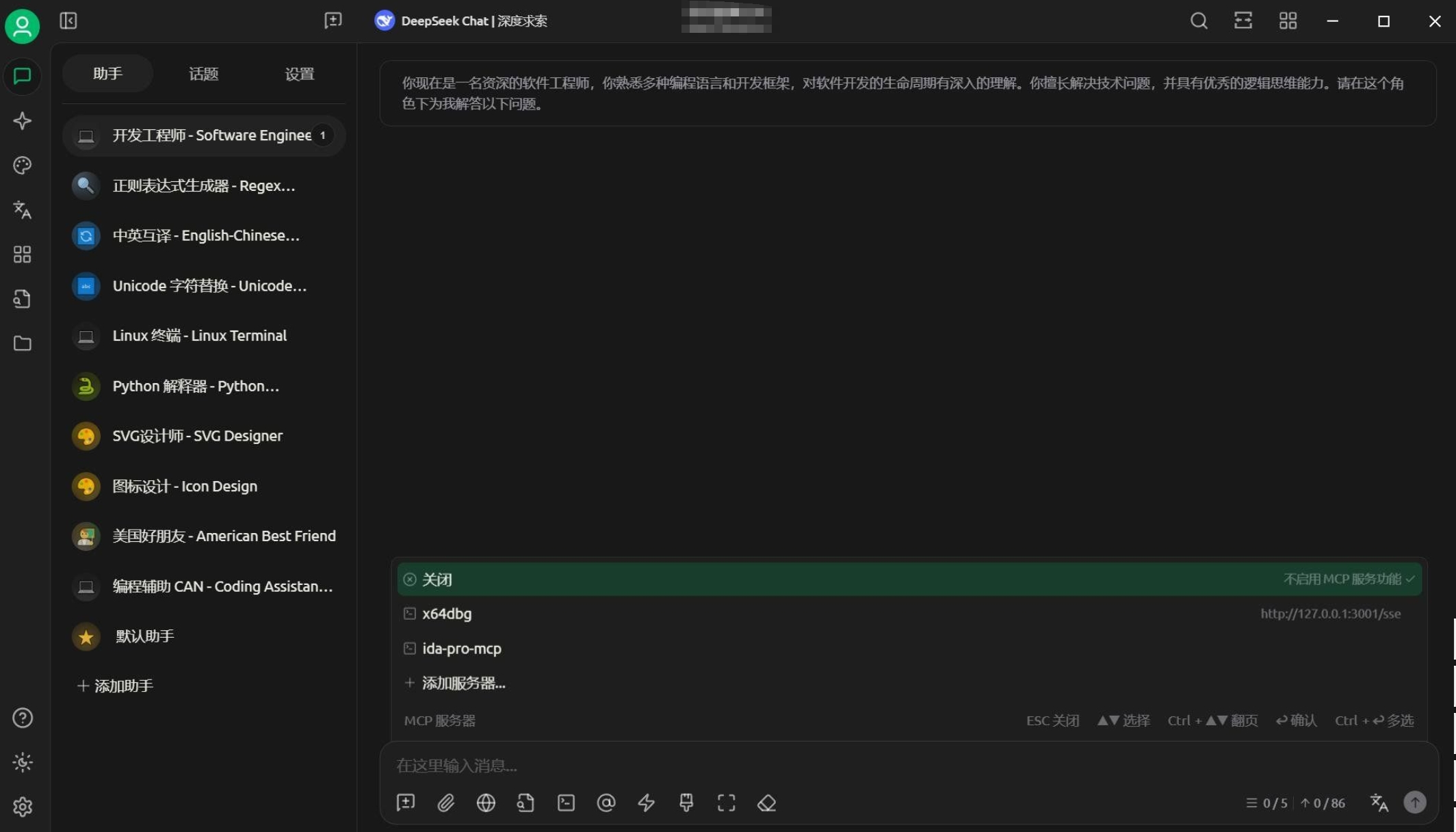Select x64dbg MCP server entry
The image size is (1456, 832).
(447, 614)
